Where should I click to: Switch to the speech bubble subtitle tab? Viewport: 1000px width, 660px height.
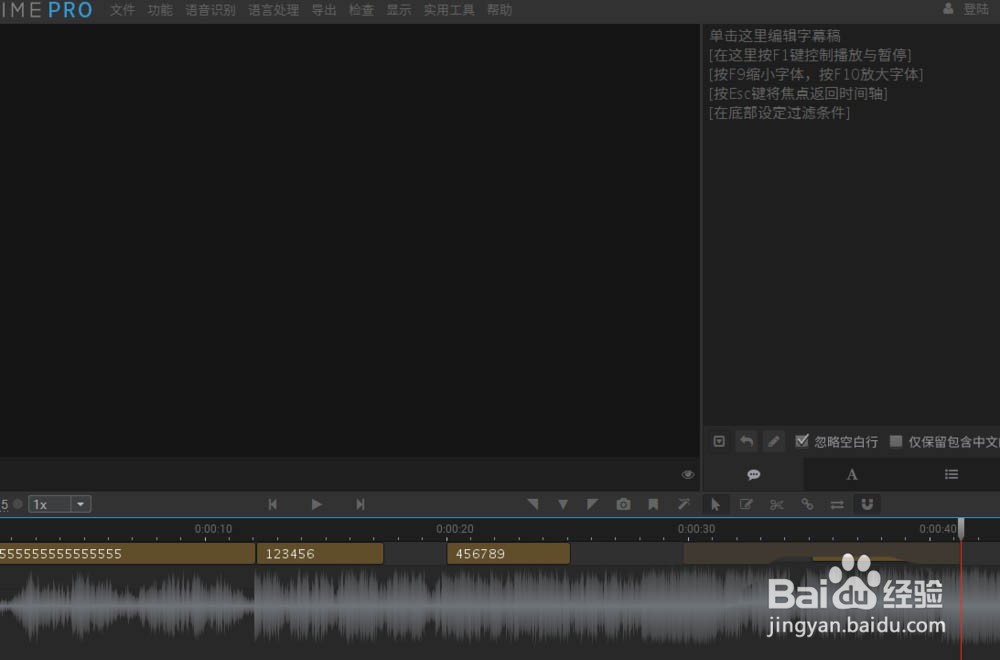[x=753, y=474]
